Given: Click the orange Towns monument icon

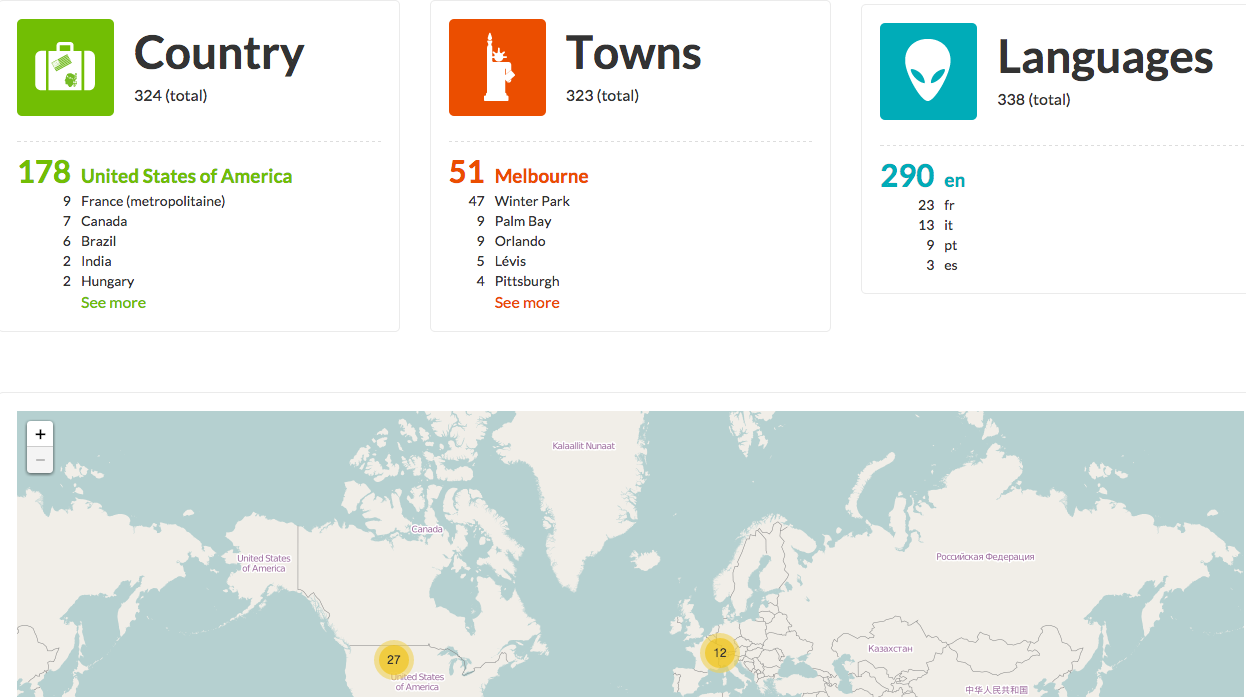Looking at the screenshot, I should [497, 67].
